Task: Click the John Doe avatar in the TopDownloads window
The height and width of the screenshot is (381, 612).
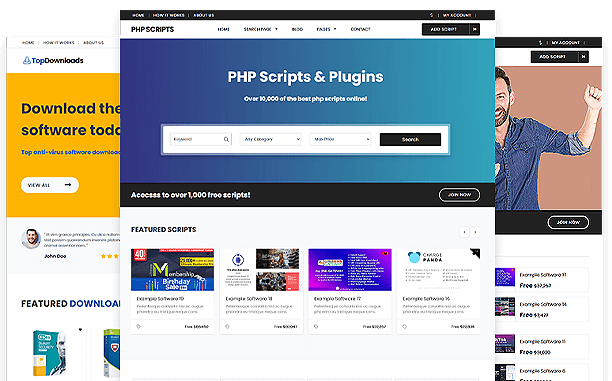Action: click(31, 238)
